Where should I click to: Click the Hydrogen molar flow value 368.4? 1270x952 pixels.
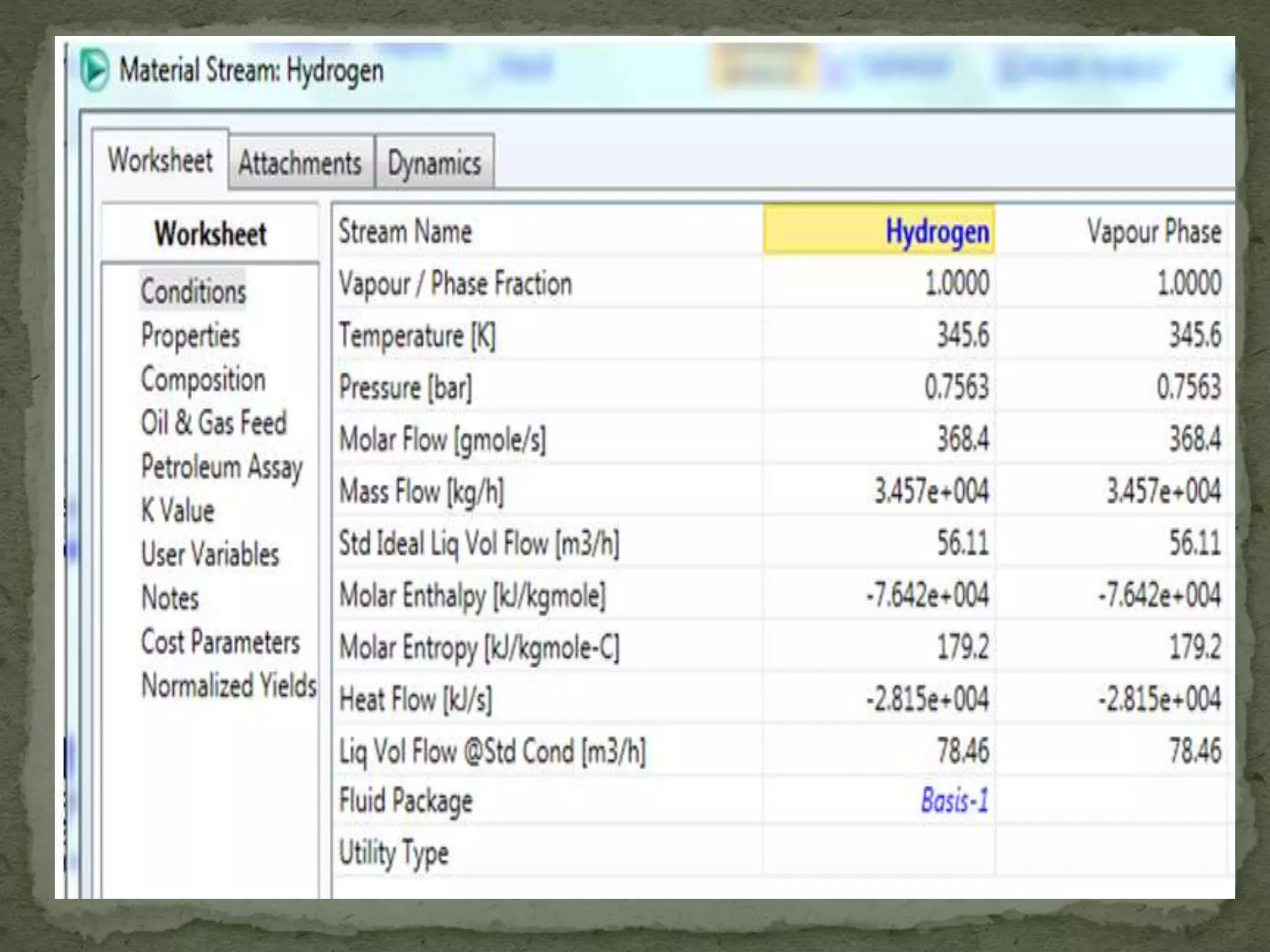(963, 439)
